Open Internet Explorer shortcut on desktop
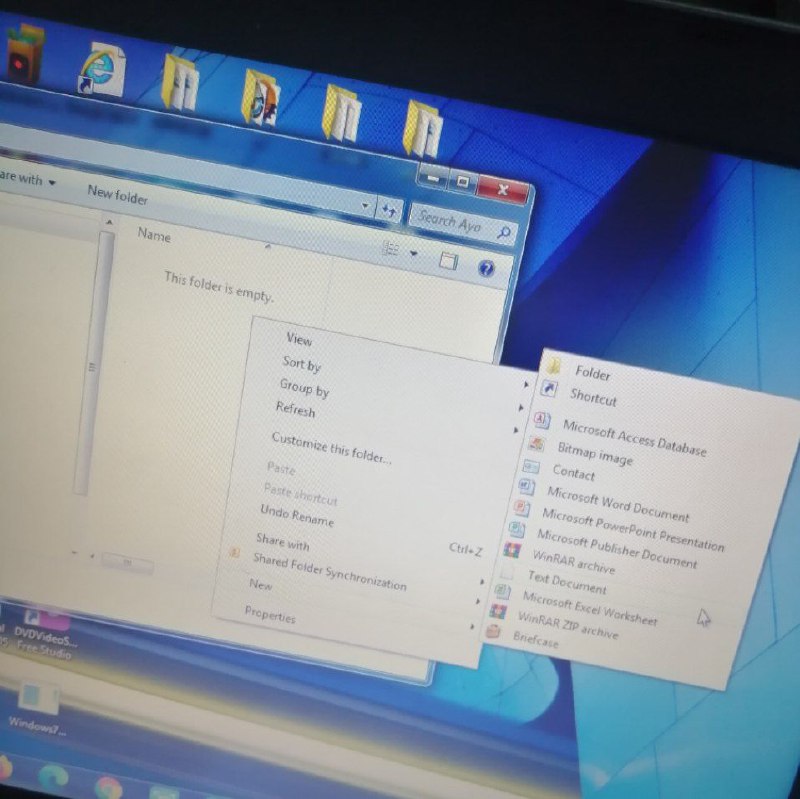 point(102,69)
